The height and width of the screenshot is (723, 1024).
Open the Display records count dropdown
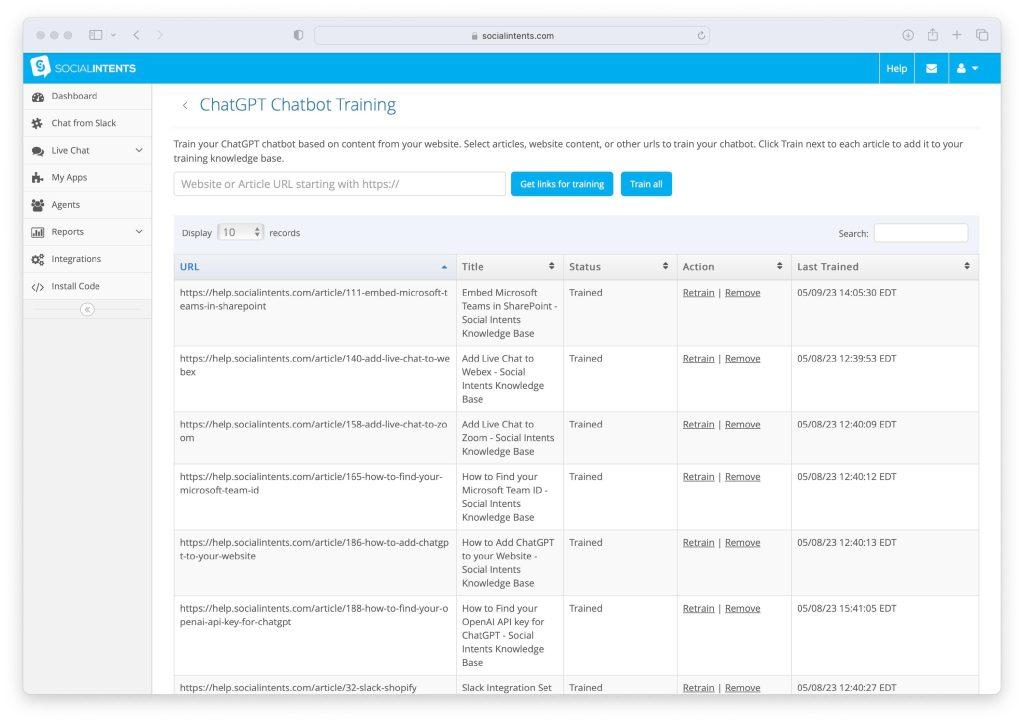pyautogui.click(x=240, y=233)
